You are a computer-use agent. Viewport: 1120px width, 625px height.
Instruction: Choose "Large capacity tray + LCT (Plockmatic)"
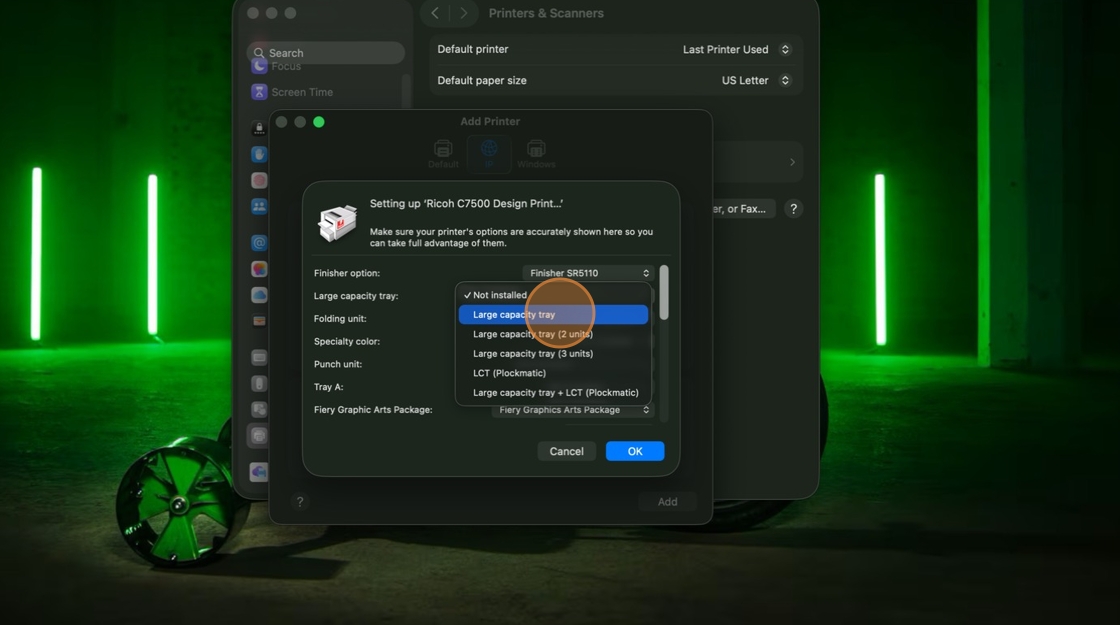pyautogui.click(x=554, y=392)
